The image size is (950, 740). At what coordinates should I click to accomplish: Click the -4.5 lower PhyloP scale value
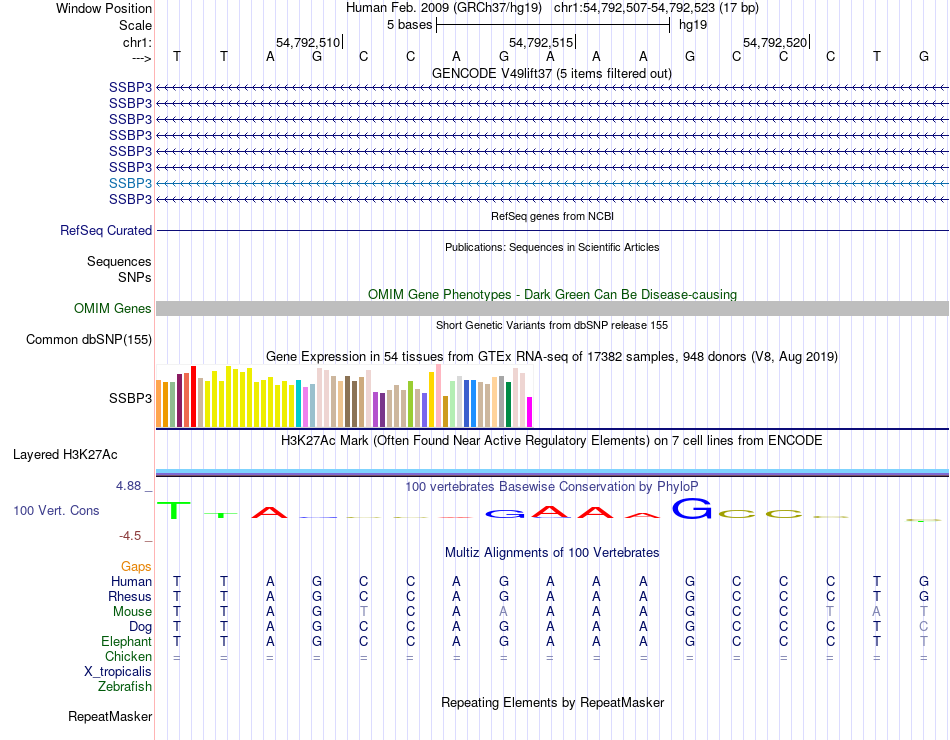coord(130,536)
